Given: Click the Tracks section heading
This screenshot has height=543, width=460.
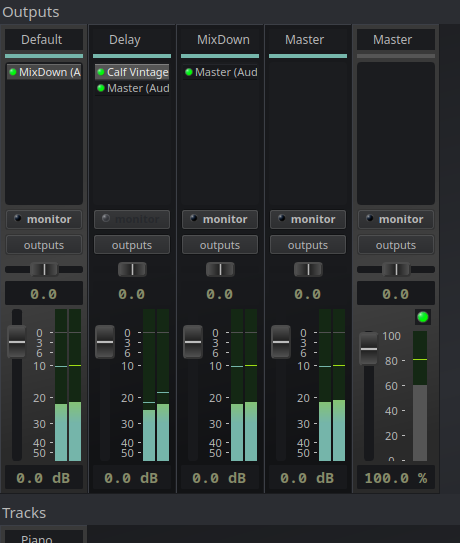Looking at the screenshot, I should point(24,513).
